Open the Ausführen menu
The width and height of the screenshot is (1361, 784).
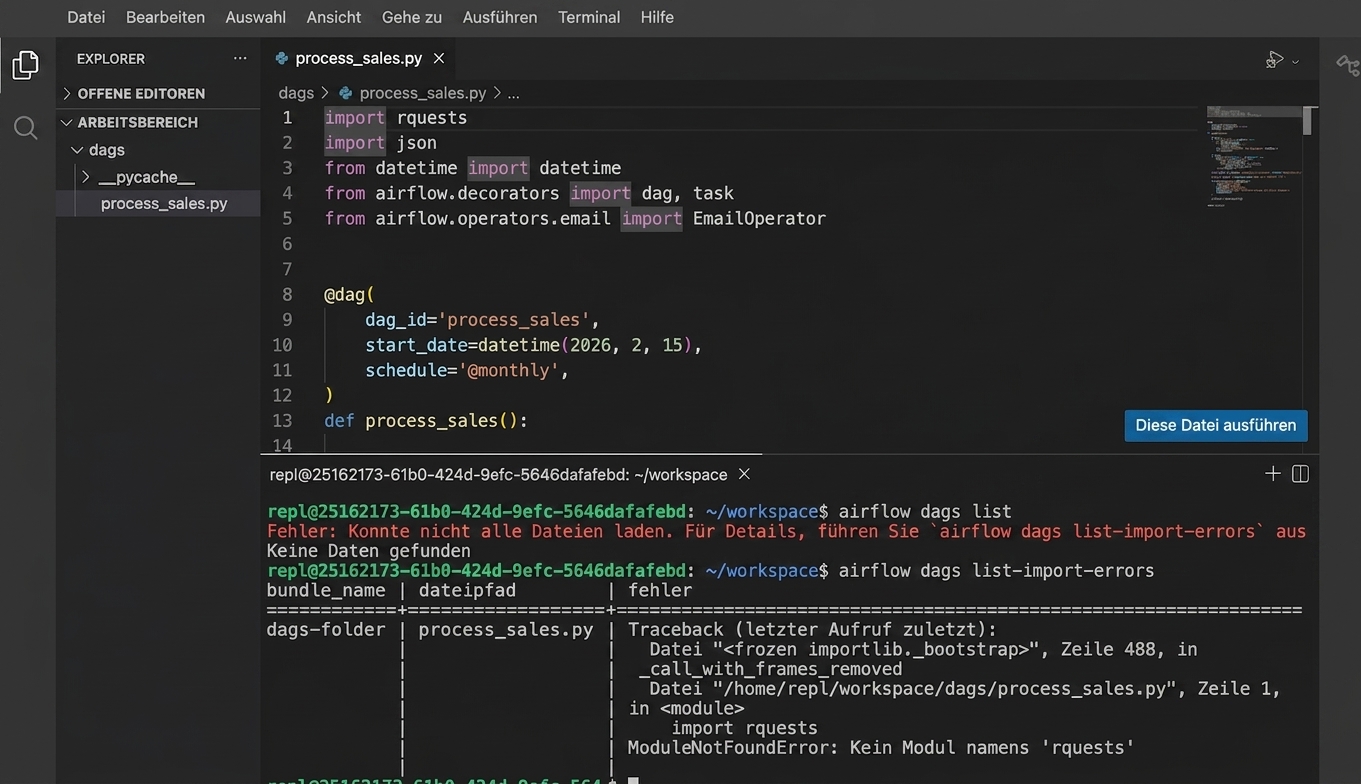point(500,17)
